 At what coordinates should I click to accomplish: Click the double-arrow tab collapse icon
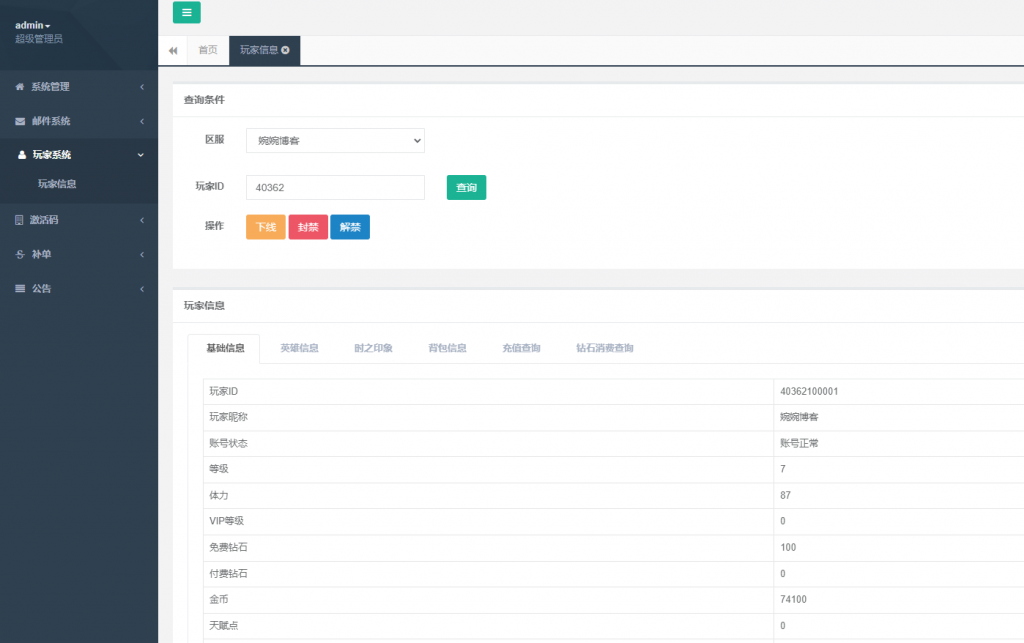[172, 50]
